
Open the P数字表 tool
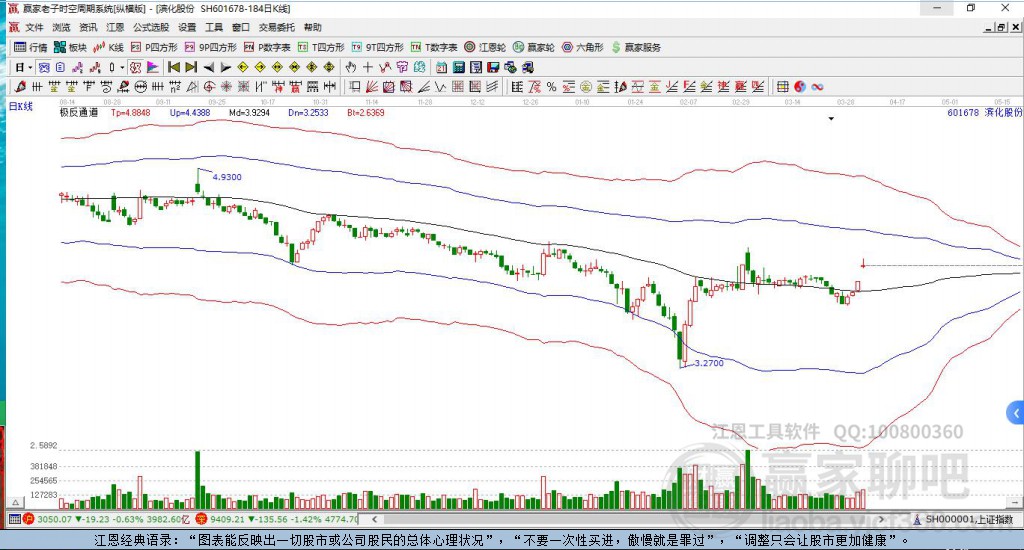click(x=267, y=47)
